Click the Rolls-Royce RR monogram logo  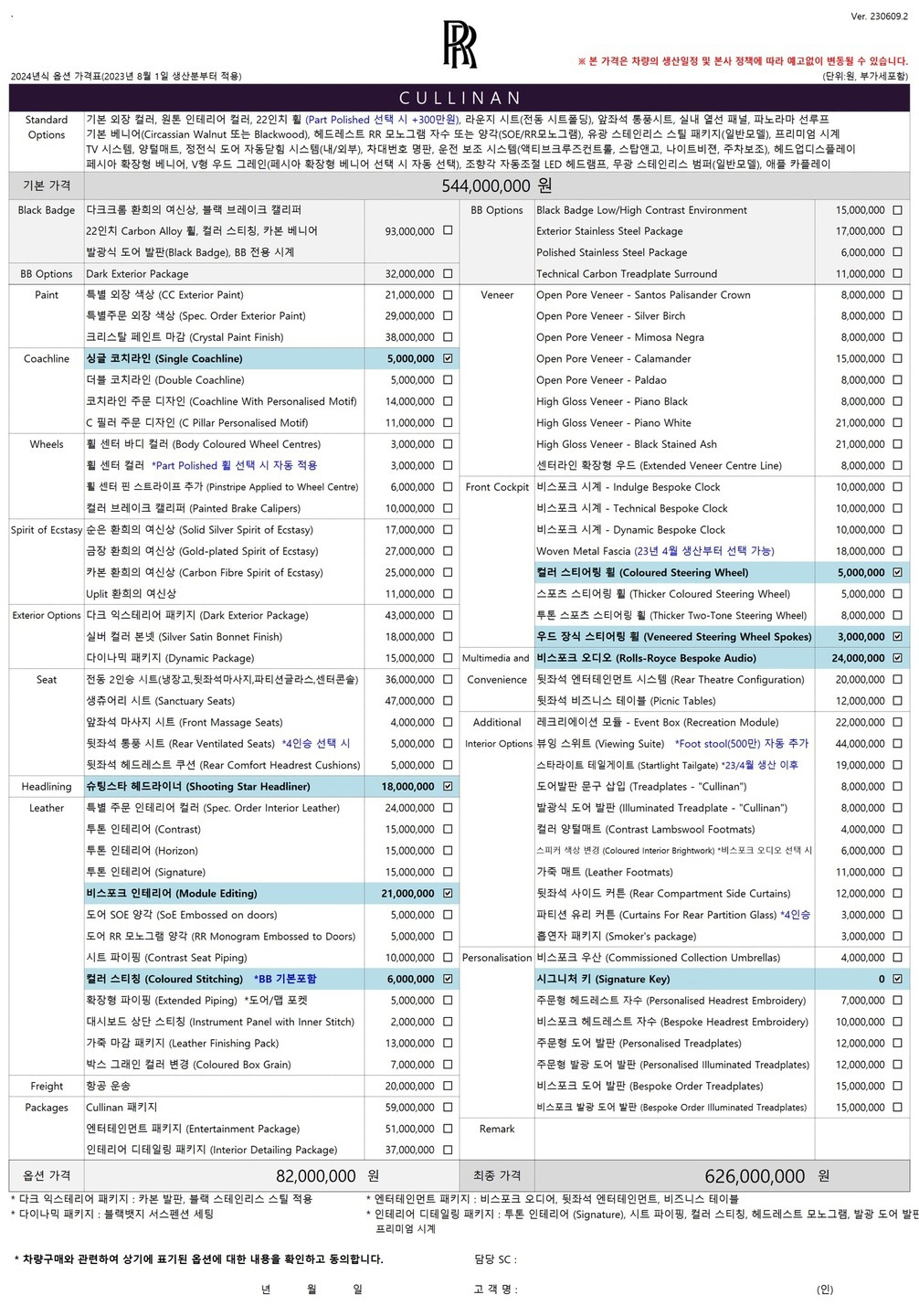pyautogui.click(x=459, y=45)
